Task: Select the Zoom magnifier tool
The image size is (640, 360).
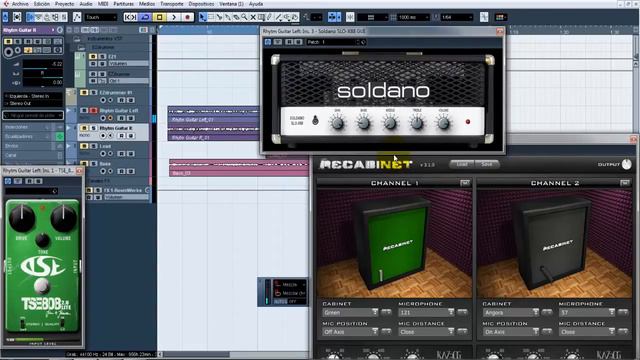Action: tap(244, 17)
